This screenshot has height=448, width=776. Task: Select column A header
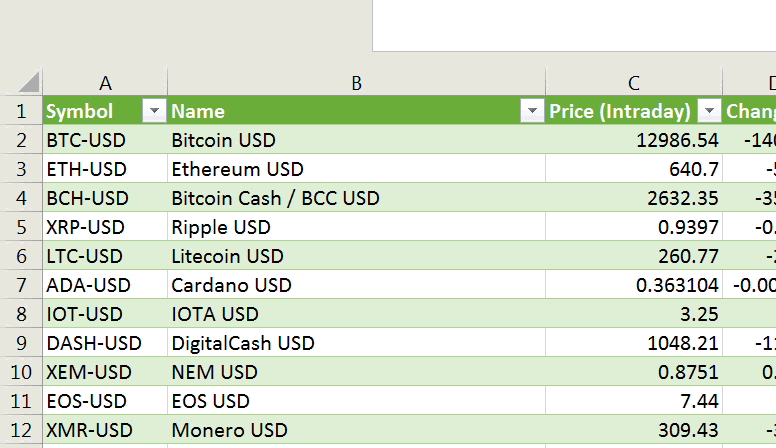tap(105, 82)
